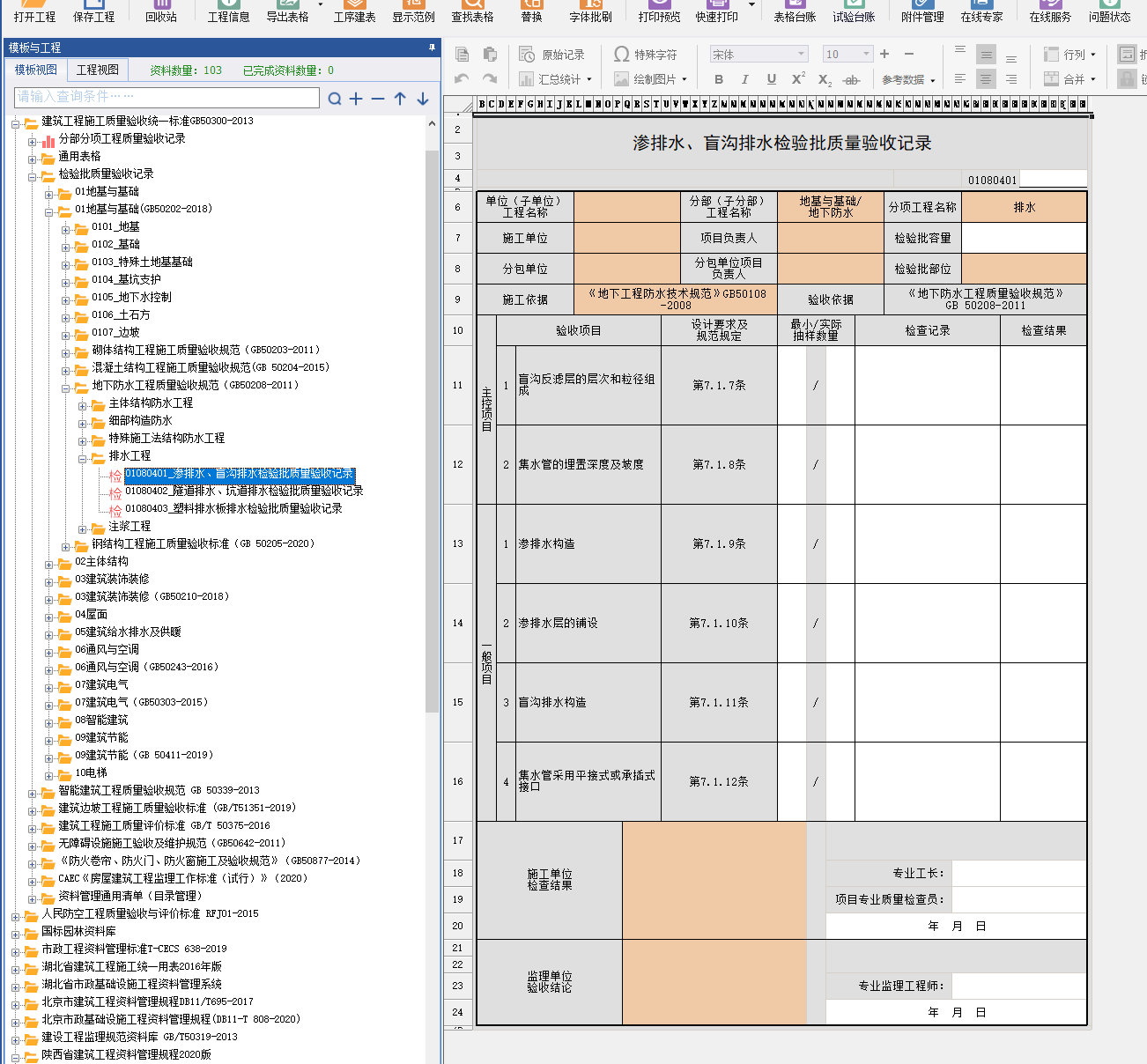Image resolution: width=1147 pixels, height=1064 pixels.
Task: Pin the 模板与工程 panel
Action: pyautogui.click(x=432, y=47)
